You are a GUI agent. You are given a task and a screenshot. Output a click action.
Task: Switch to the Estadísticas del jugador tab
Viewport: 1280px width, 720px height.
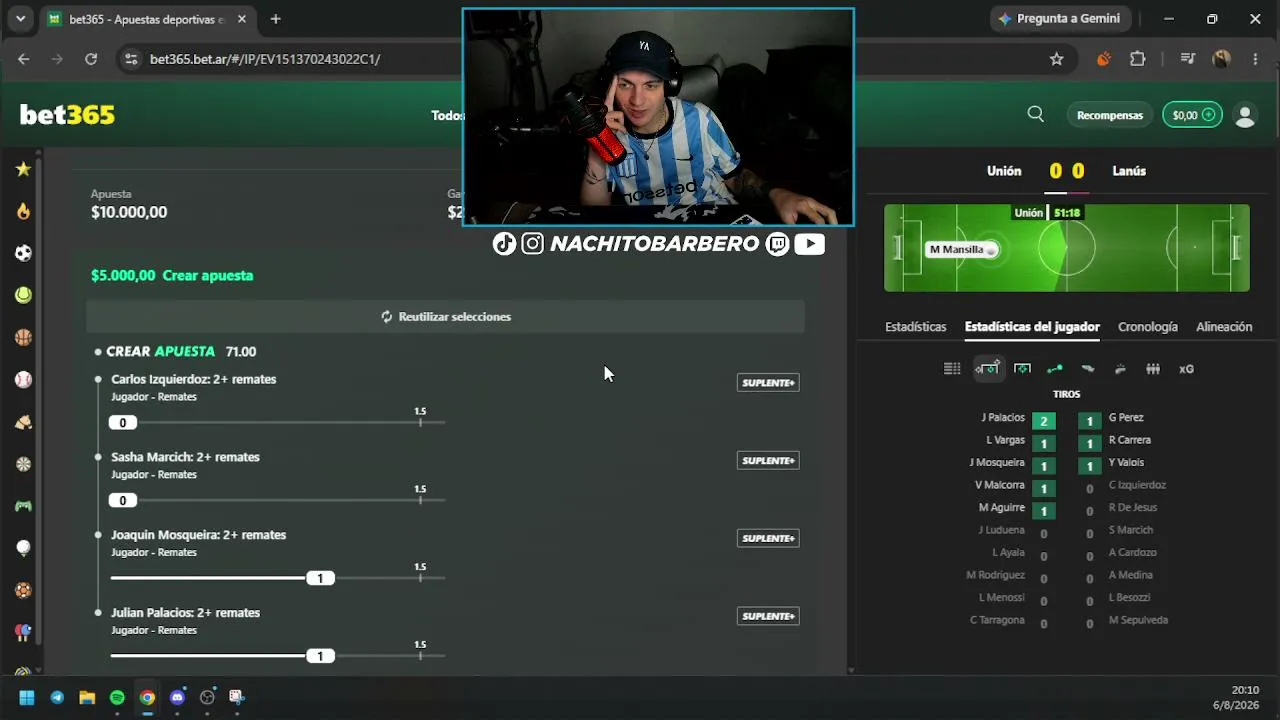[1032, 327]
